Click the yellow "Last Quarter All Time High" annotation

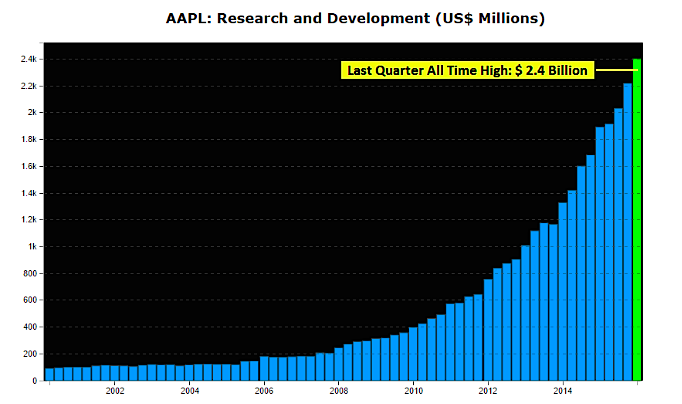click(467, 70)
